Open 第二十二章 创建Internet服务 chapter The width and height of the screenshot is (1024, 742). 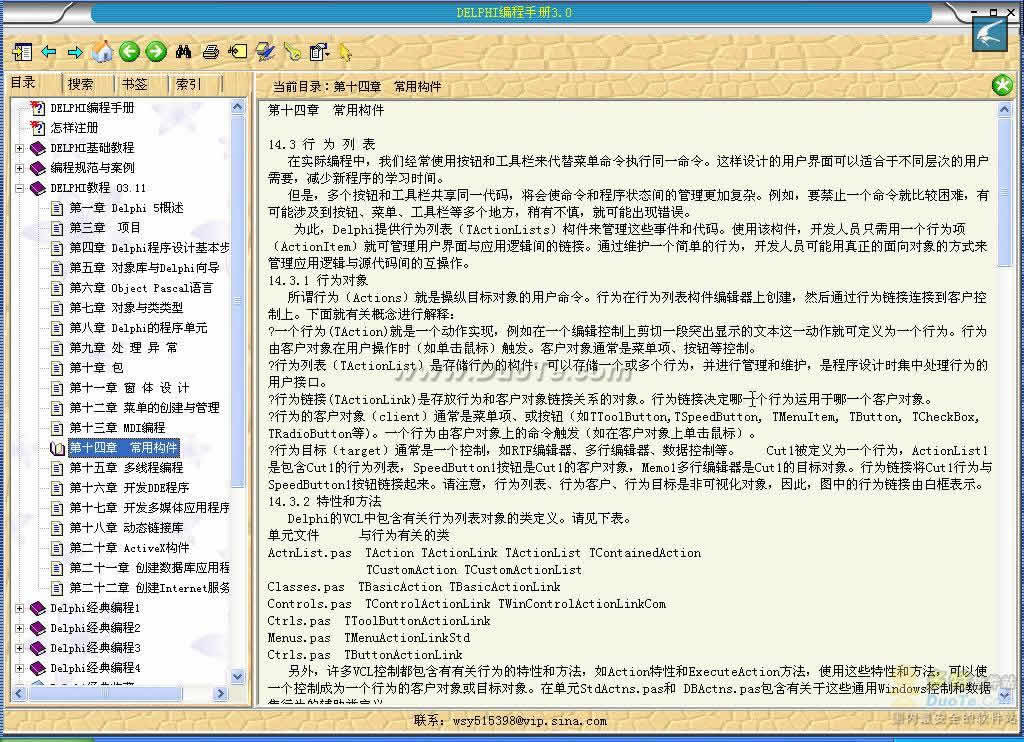point(150,588)
